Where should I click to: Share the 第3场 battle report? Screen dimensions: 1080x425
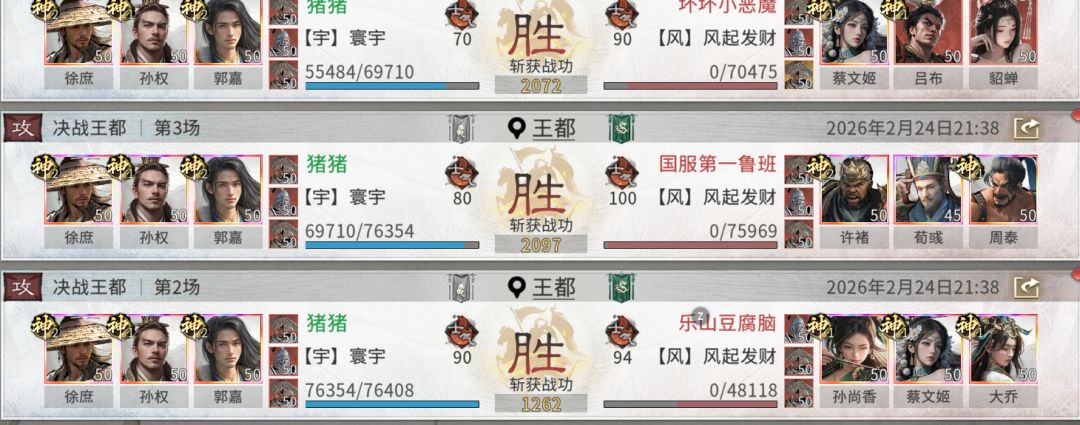point(1026,128)
